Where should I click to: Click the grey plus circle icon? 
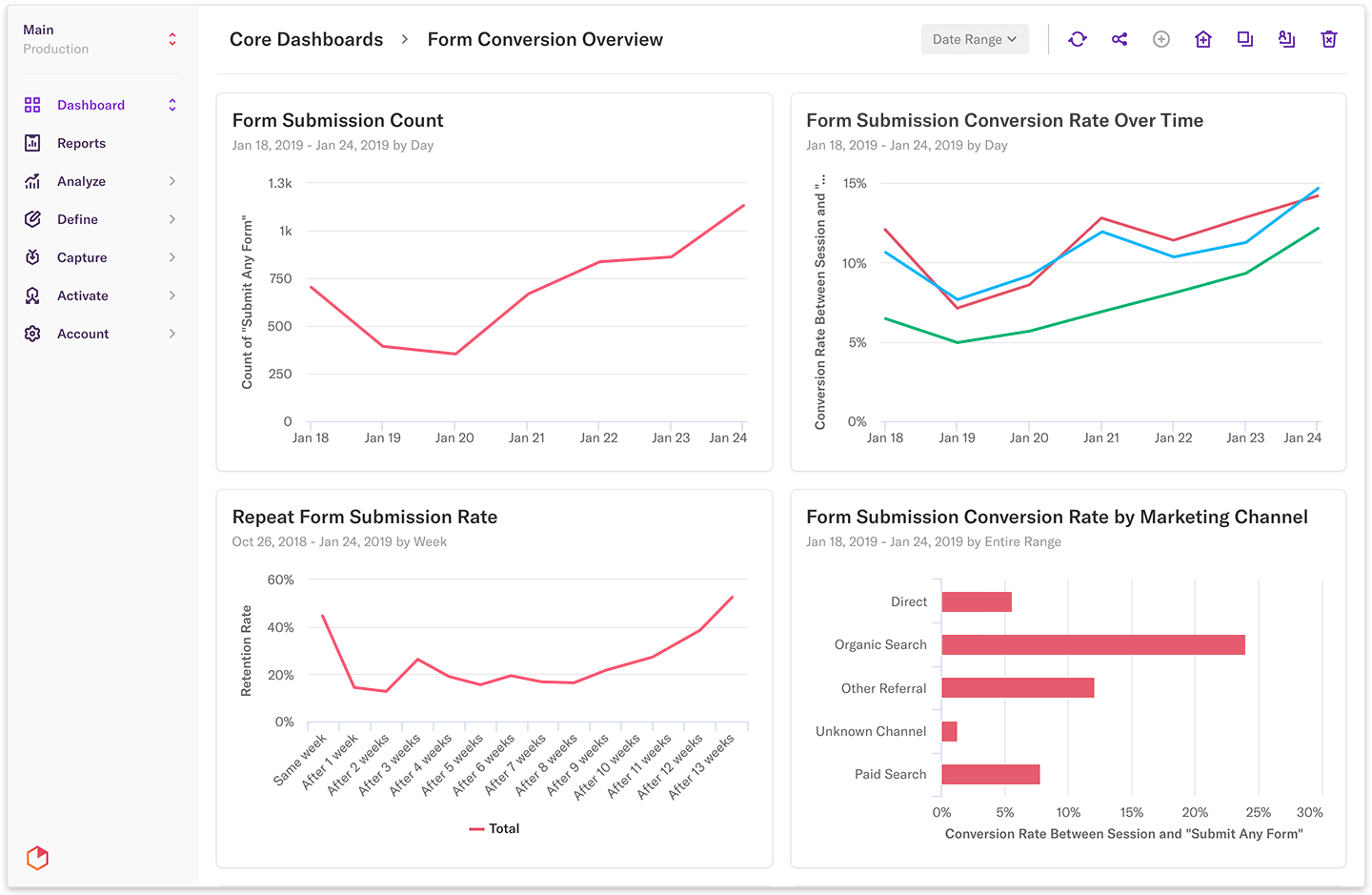click(1161, 39)
